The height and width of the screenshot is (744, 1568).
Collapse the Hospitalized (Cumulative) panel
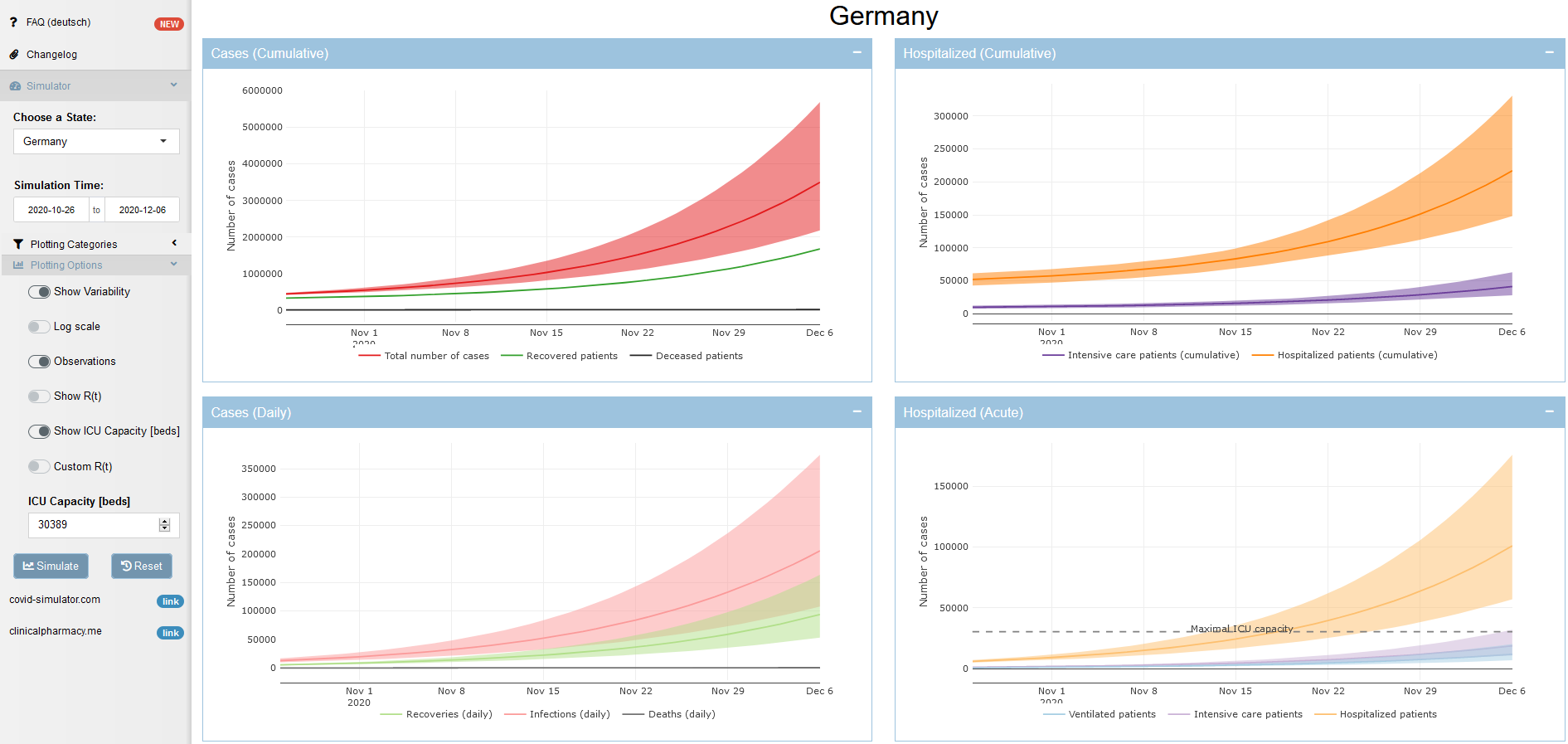1549,53
